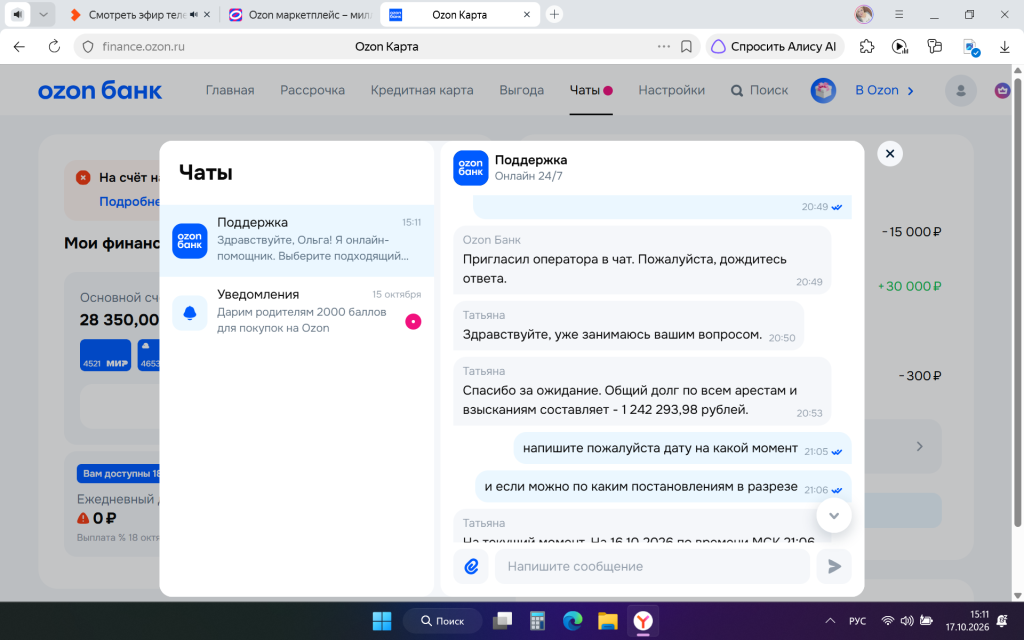Screen dimensions: 1024x640
Task: Bookmark the page via address bar icon
Action: pos(686,46)
